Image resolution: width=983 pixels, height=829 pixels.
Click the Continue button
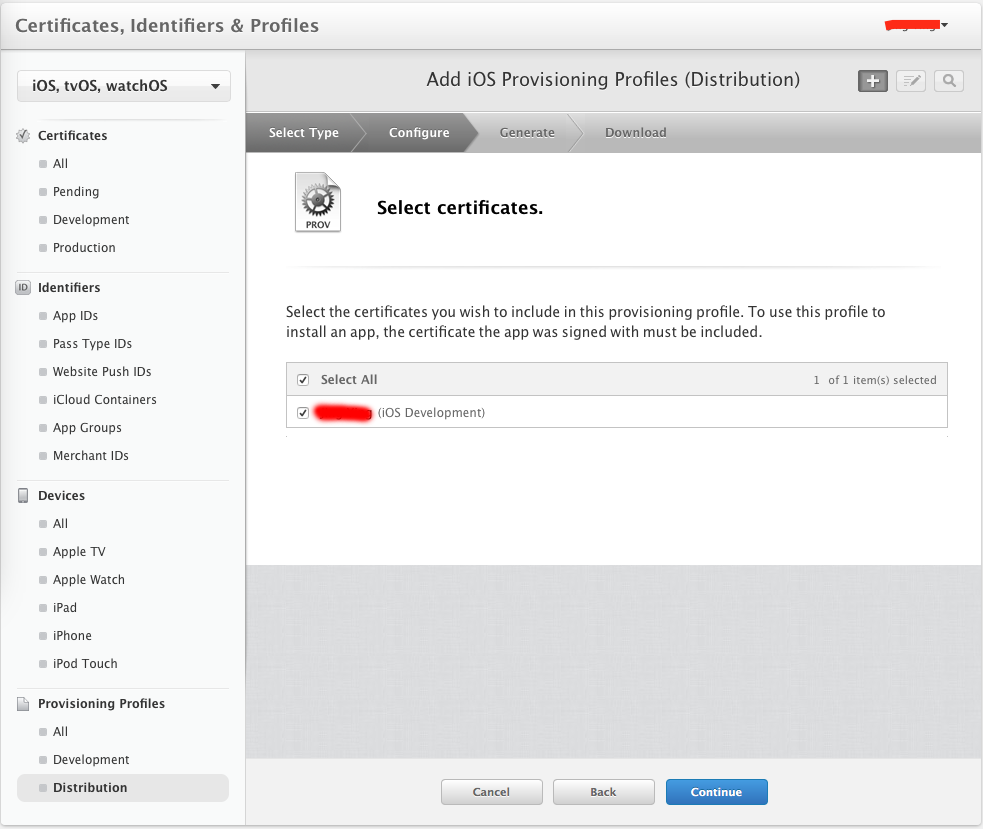716,791
